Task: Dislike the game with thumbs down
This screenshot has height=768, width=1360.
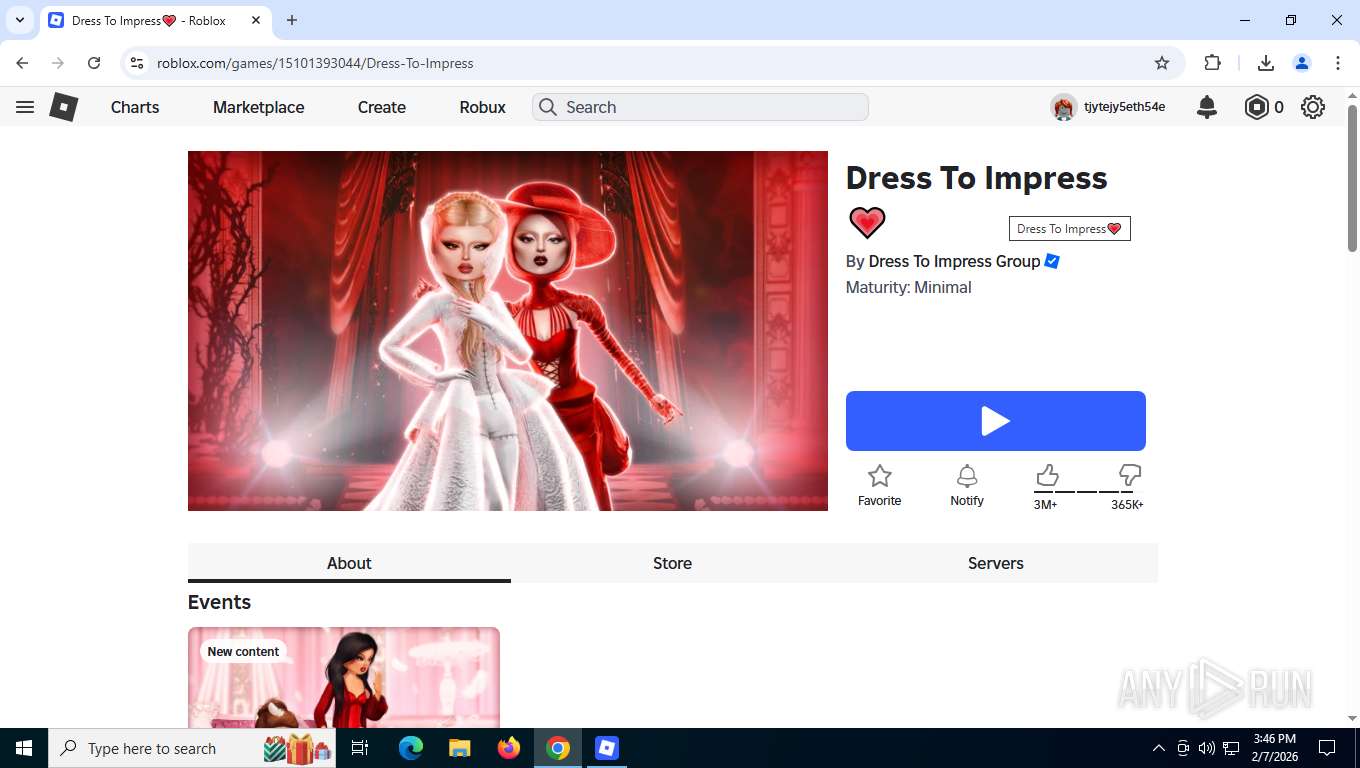Action: [1130, 475]
